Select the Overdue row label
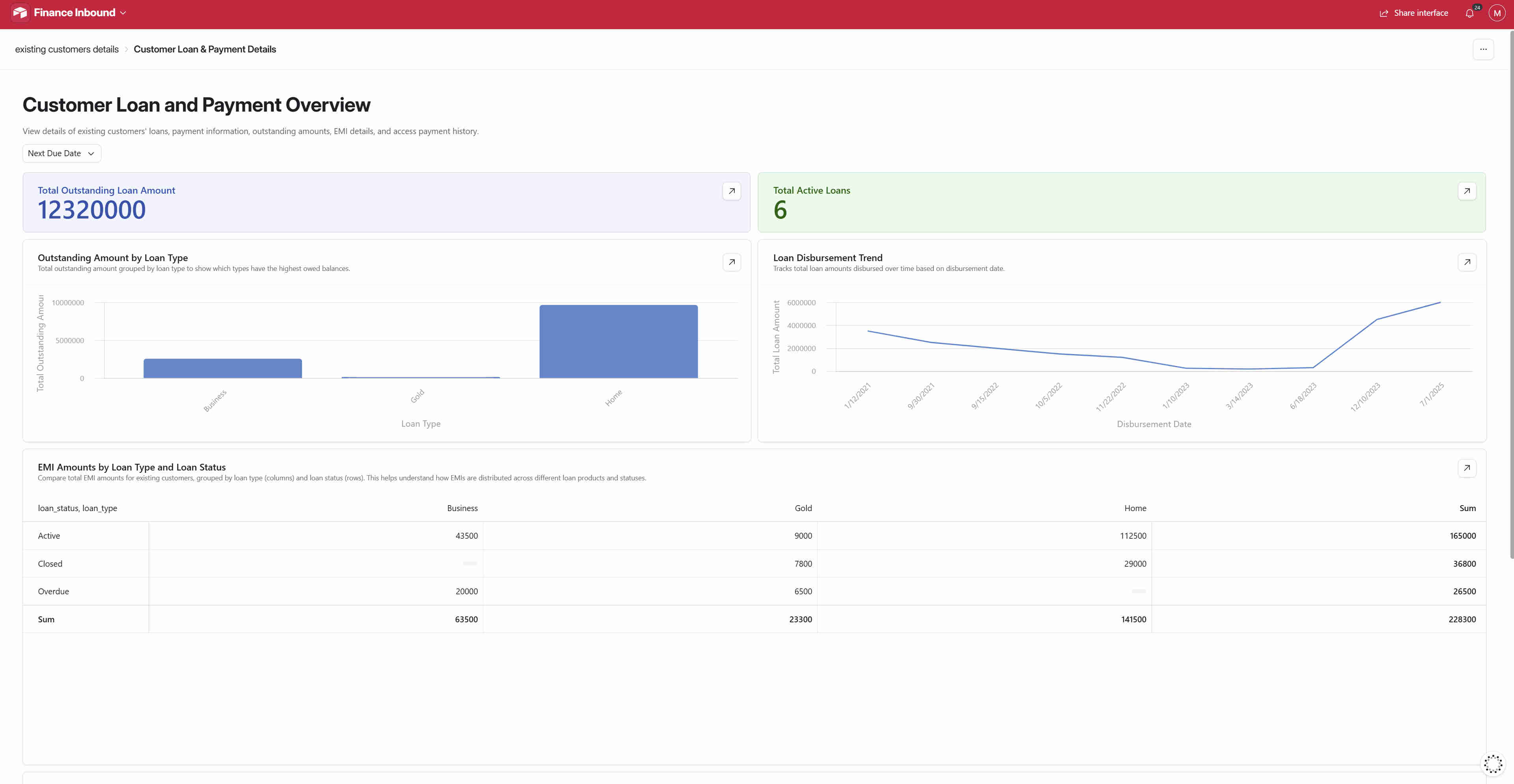Viewport: 1514px width, 784px height. pyautogui.click(x=54, y=591)
